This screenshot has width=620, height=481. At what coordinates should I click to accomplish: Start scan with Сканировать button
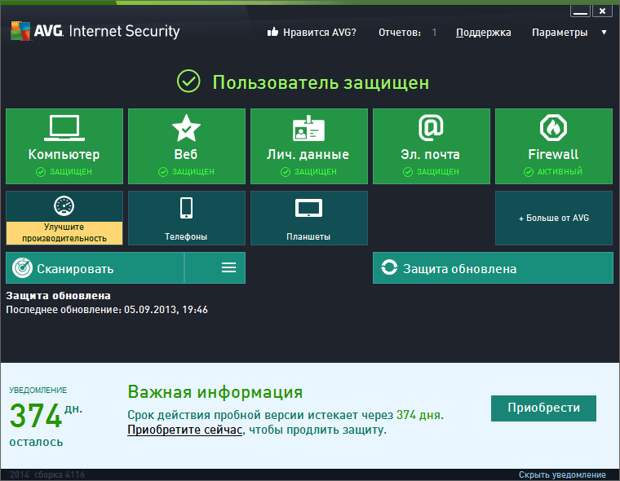[x=95, y=268]
